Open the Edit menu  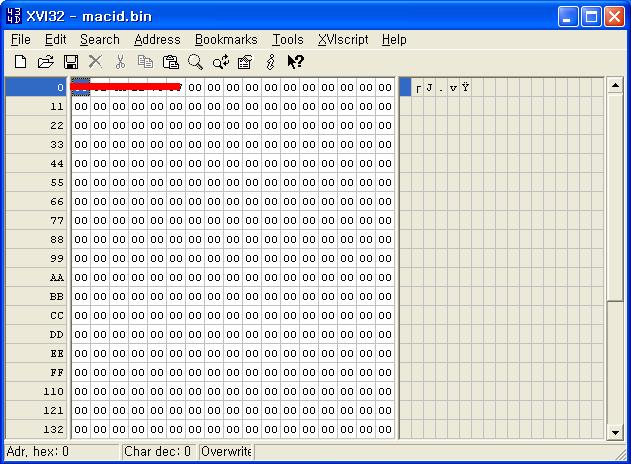tap(56, 39)
